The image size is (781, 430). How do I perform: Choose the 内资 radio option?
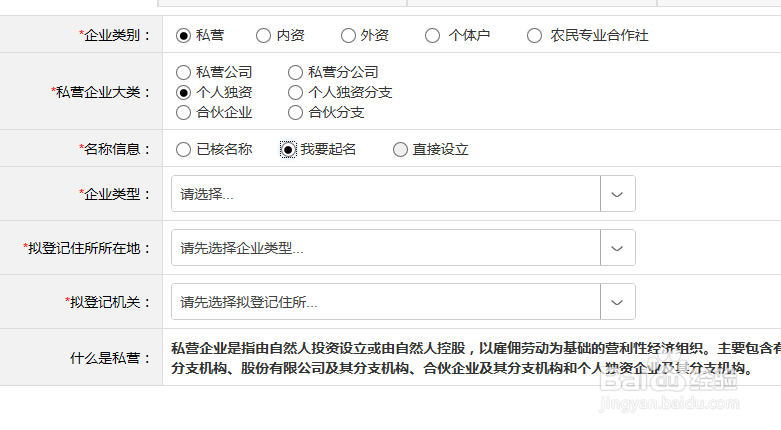(263, 36)
